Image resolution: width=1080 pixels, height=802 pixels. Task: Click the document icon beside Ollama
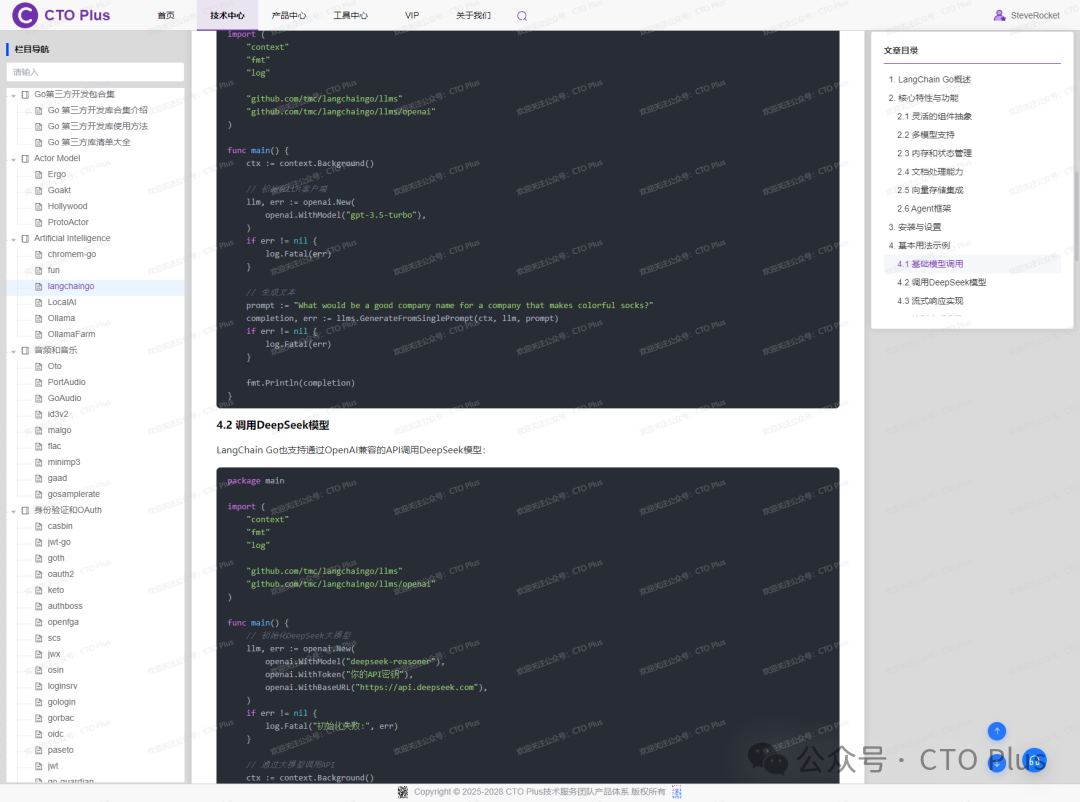click(x=39, y=318)
